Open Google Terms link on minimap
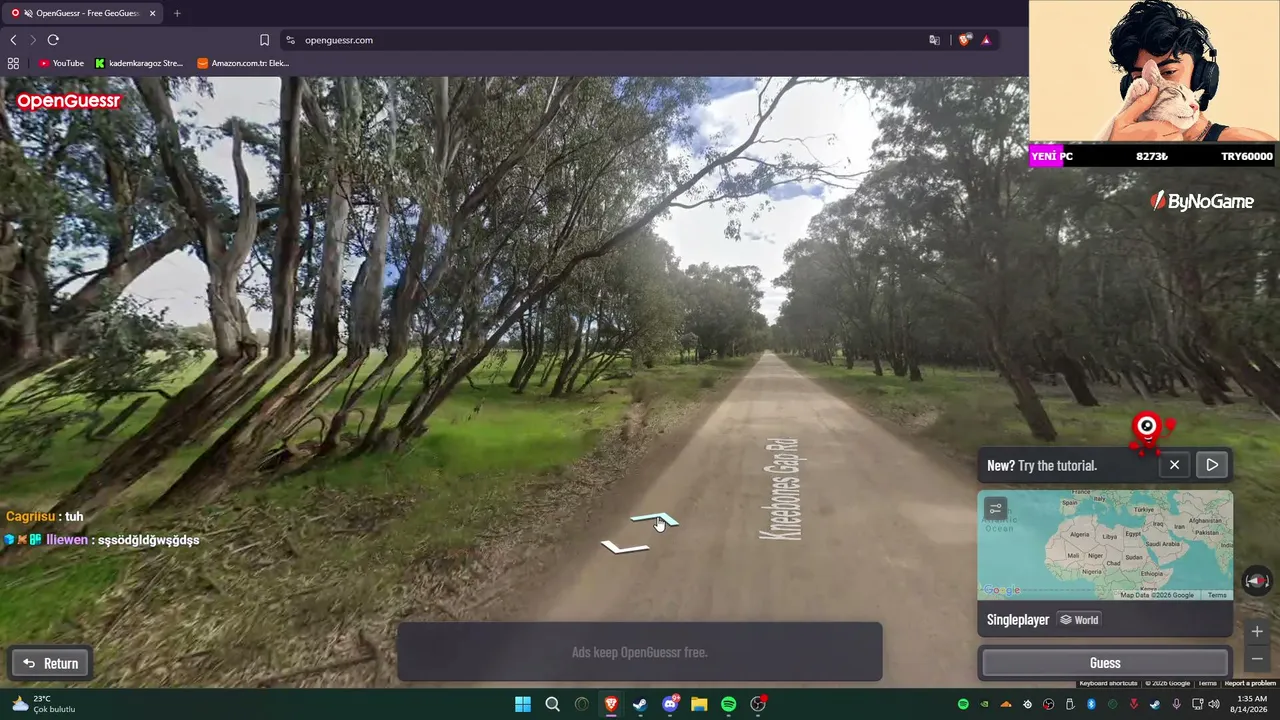This screenshot has height=720, width=1280. click(1217, 595)
